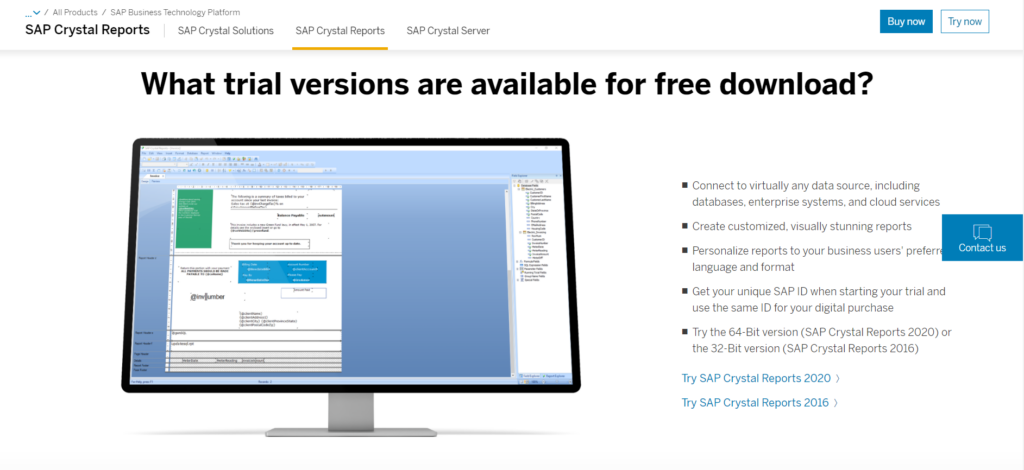1024x470 pixels.
Task: Open SAP Business Technology Platform breadcrumb
Action: (x=174, y=12)
